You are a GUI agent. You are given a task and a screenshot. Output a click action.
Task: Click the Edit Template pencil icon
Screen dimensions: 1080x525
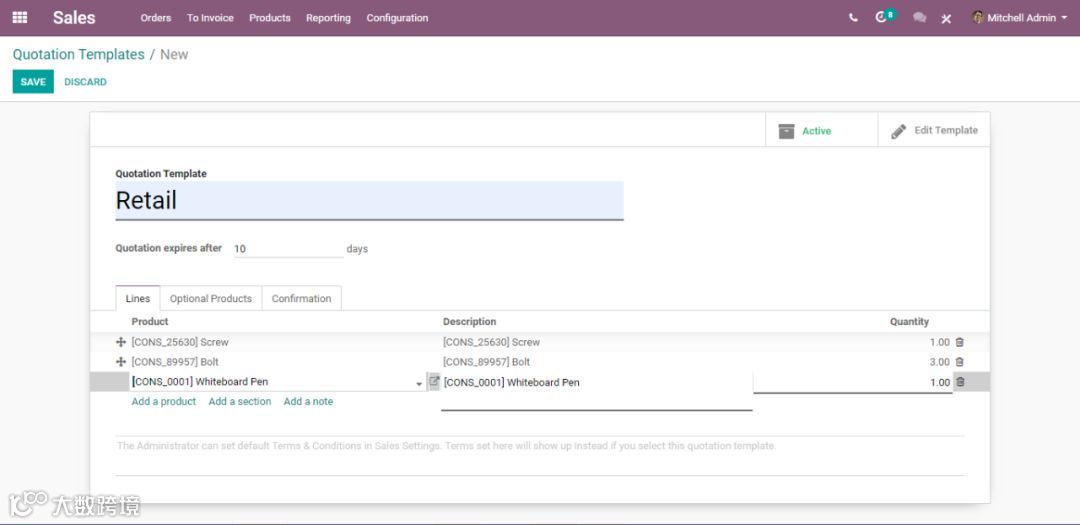coord(899,131)
